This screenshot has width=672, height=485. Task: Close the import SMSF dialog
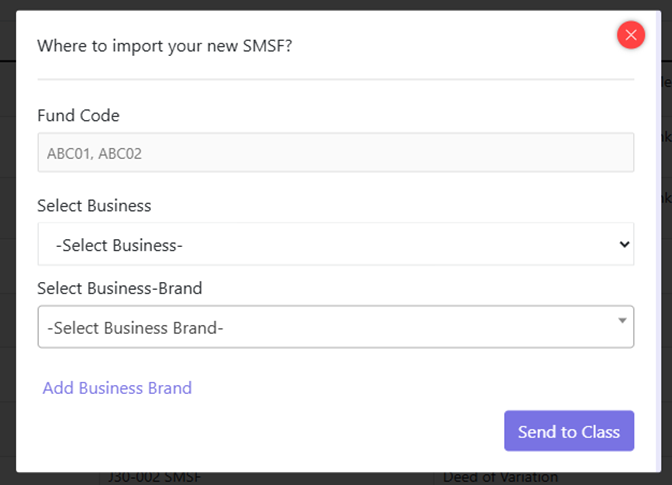[x=631, y=35]
